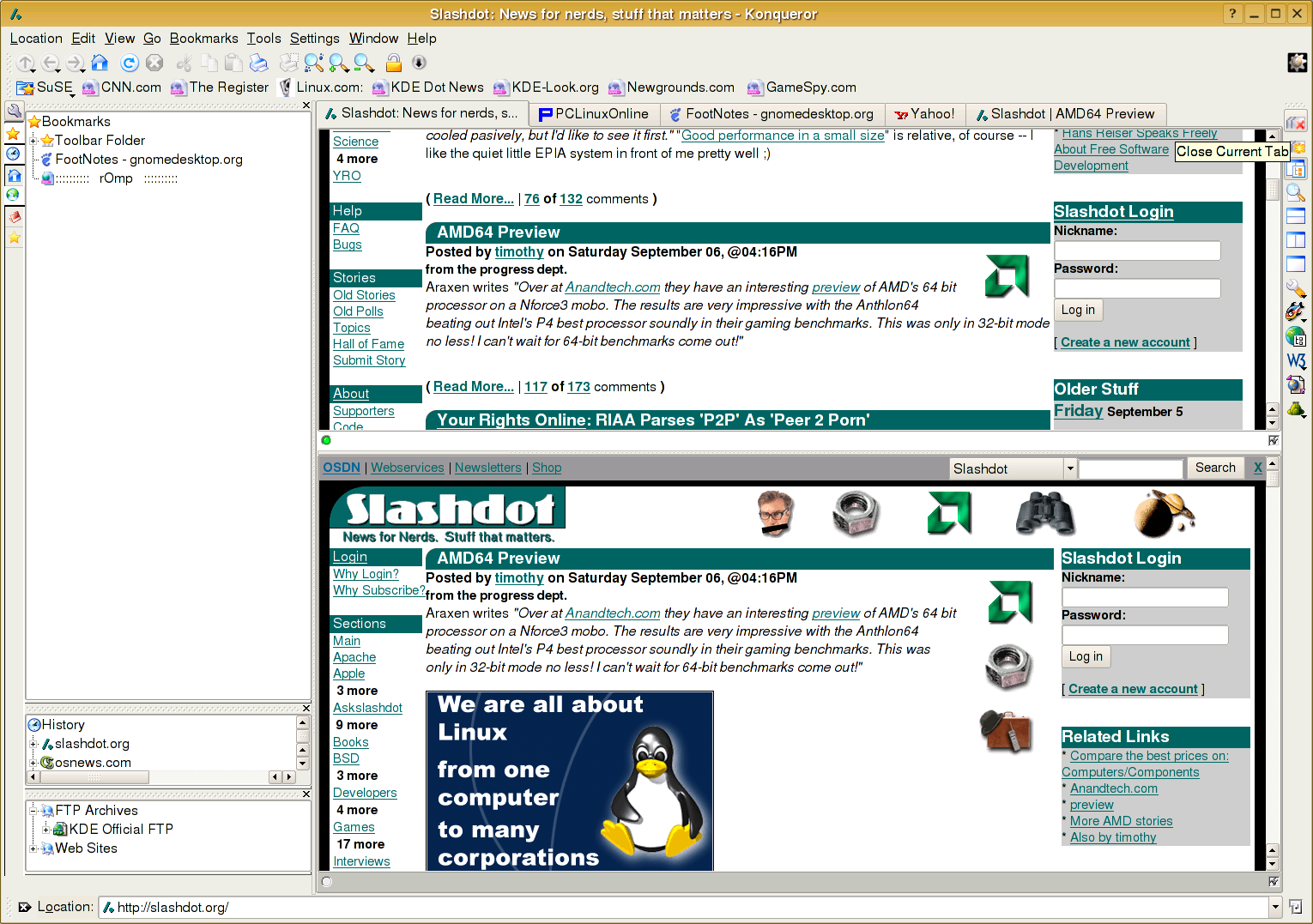
Task: Toggle the History clock sidebar tab
Action: tap(14, 154)
